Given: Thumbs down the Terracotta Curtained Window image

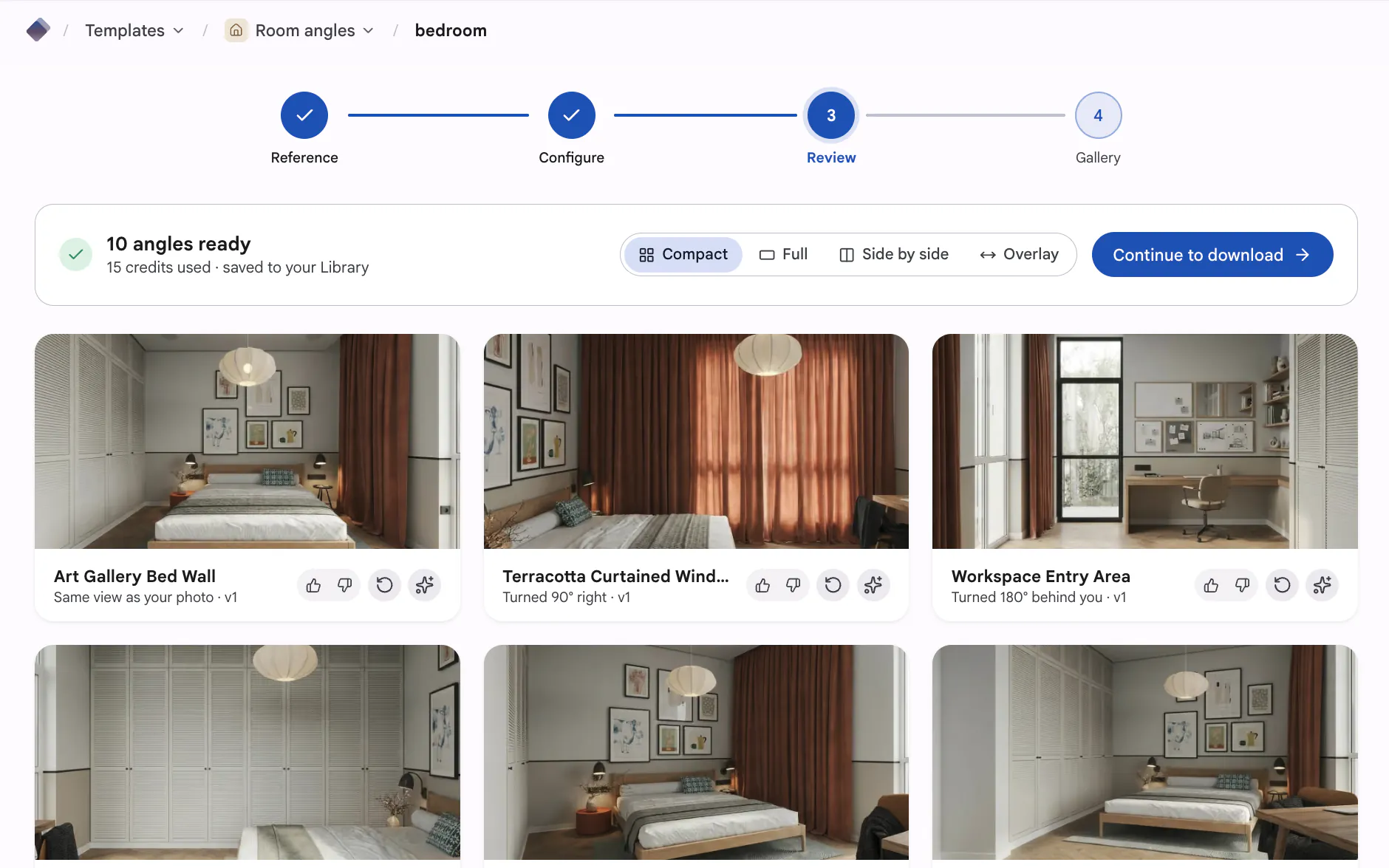Looking at the screenshot, I should click(794, 585).
